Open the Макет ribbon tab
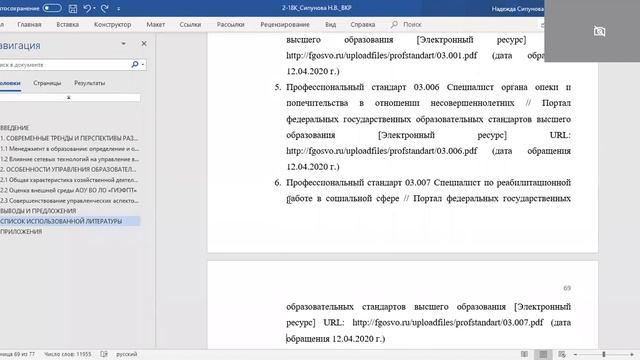The width and height of the screenshot is (640, 360). point(156,24)
